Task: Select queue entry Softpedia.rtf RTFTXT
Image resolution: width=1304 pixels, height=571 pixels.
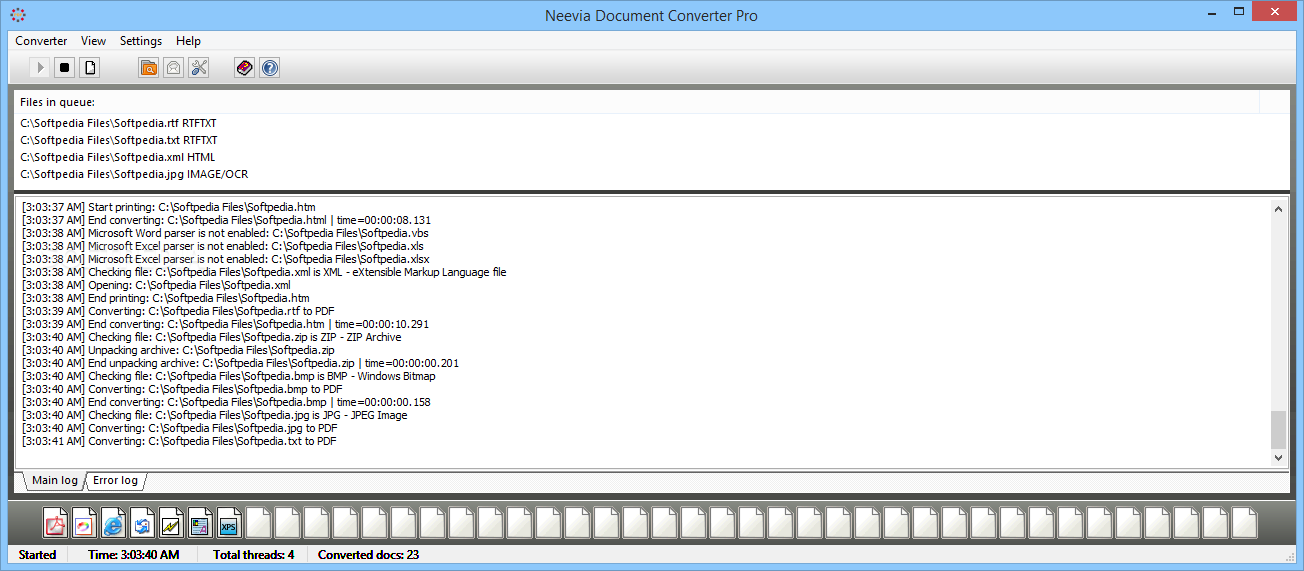Action: [x=118, y=123]
